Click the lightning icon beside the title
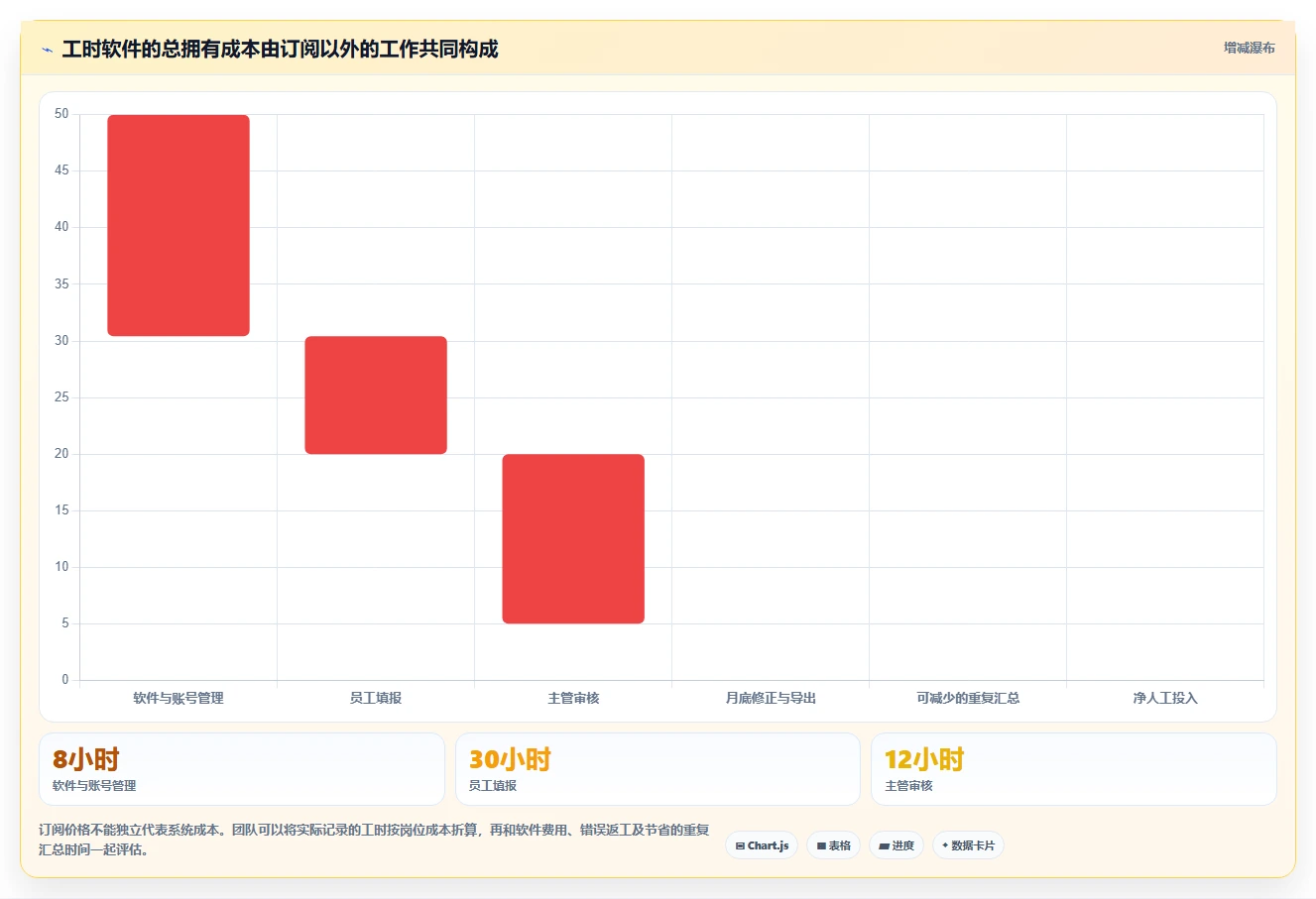The image size is (1316, 899). tap(47, 50)
